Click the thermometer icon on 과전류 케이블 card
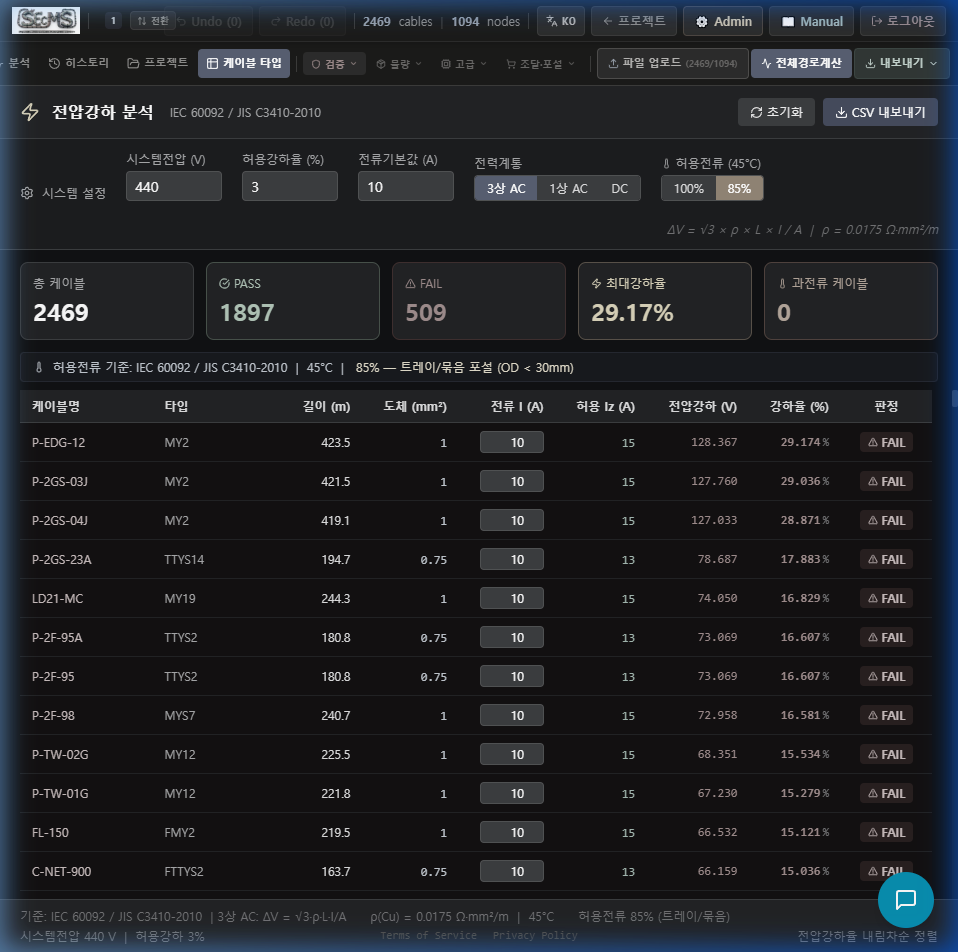Screen dimensions: 958x952 click(782, 284)
